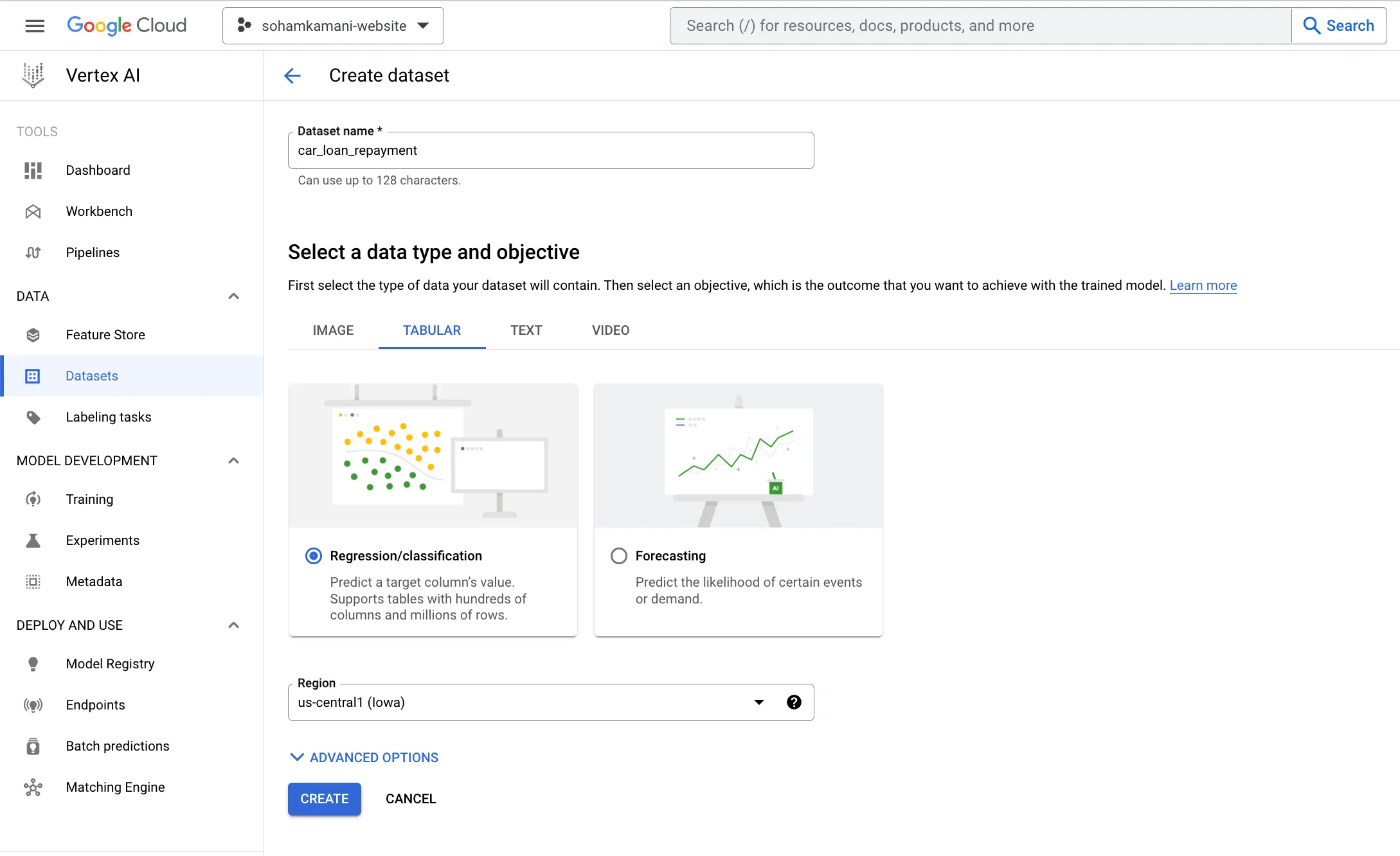Select the Regression/classification radio button
The height and width of the screenshot is (856, 1400).
pyautogui.click(x=314, y=556)
